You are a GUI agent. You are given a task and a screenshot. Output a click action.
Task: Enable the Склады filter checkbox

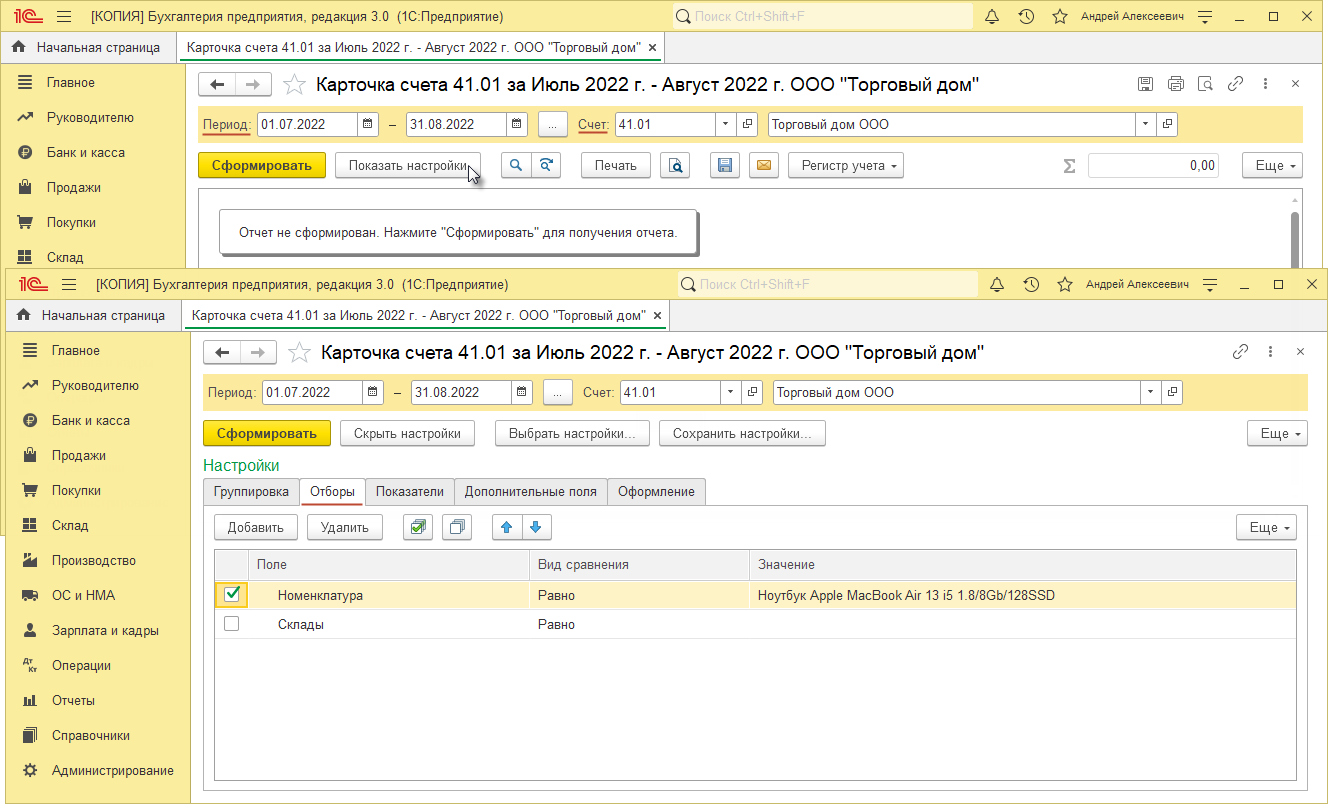click(x=232, y=624)
